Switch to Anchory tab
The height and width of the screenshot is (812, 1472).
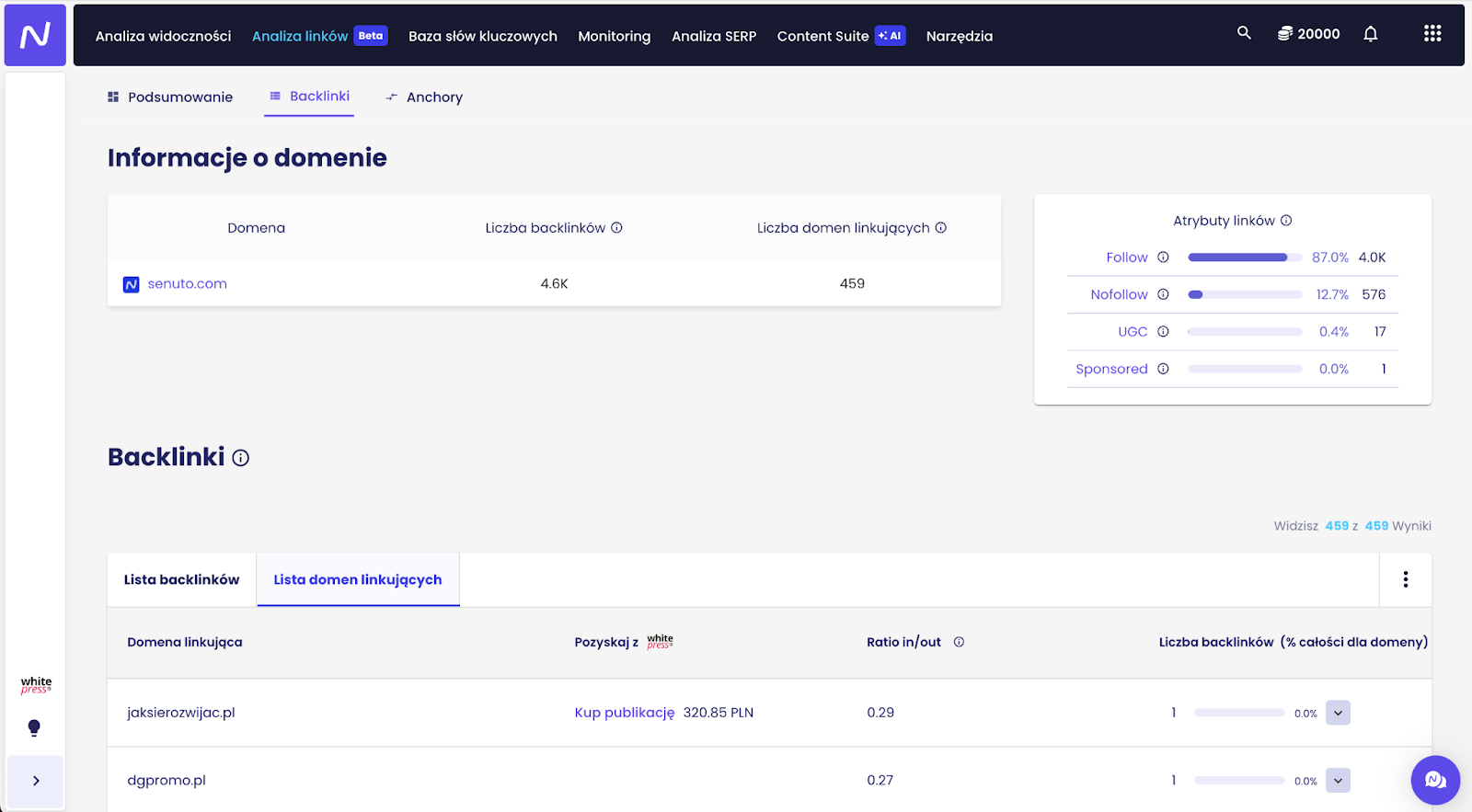[424, 97]
